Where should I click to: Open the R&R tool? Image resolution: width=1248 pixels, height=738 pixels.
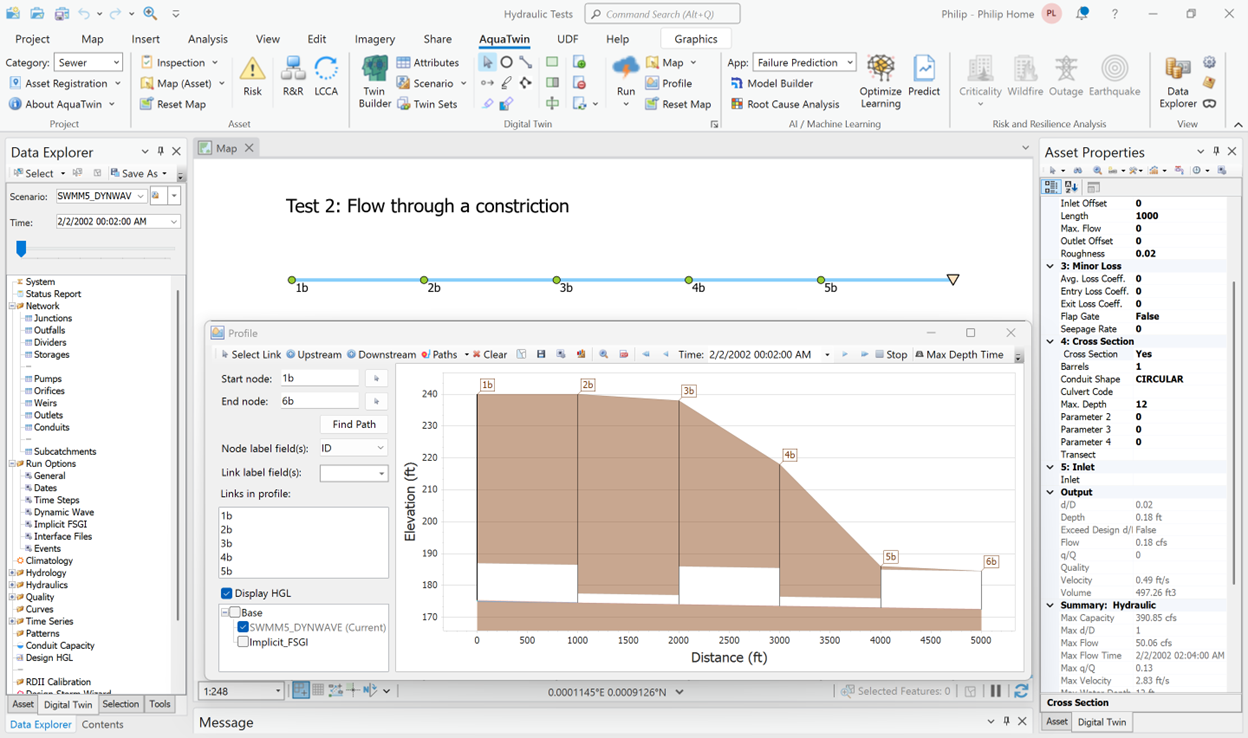point(293,75)
